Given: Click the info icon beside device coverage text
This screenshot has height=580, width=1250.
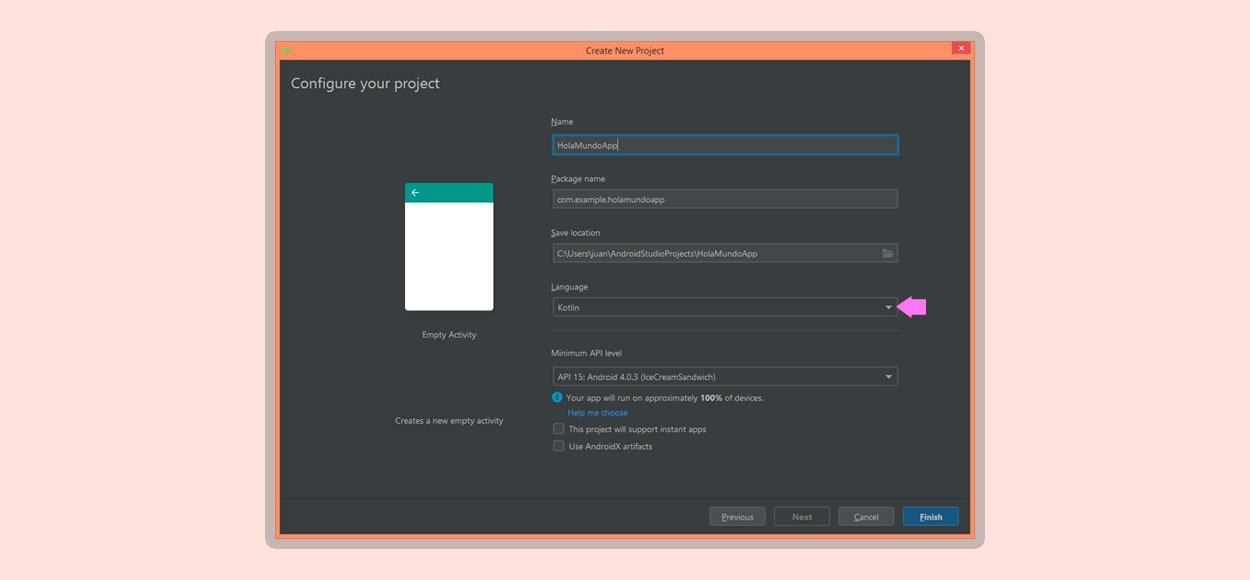Looking at the screenshot, I should point(557,397).
